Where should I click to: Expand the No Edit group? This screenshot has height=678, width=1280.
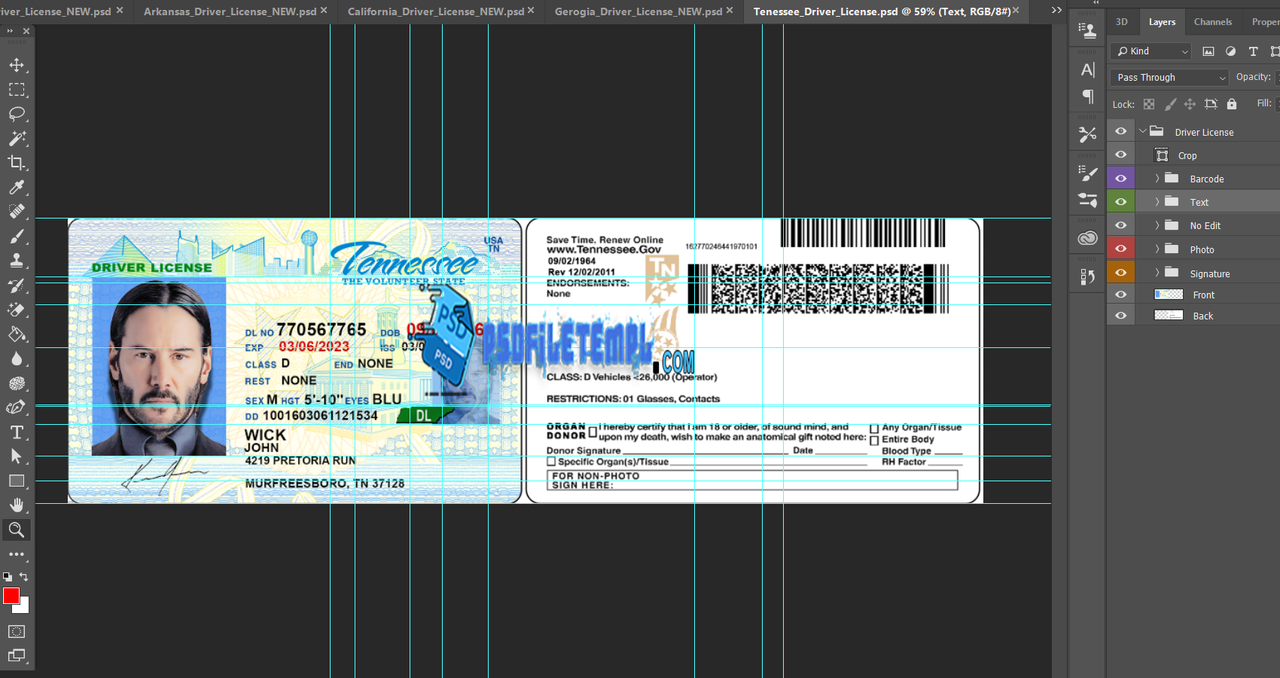tap(1157, 226)
